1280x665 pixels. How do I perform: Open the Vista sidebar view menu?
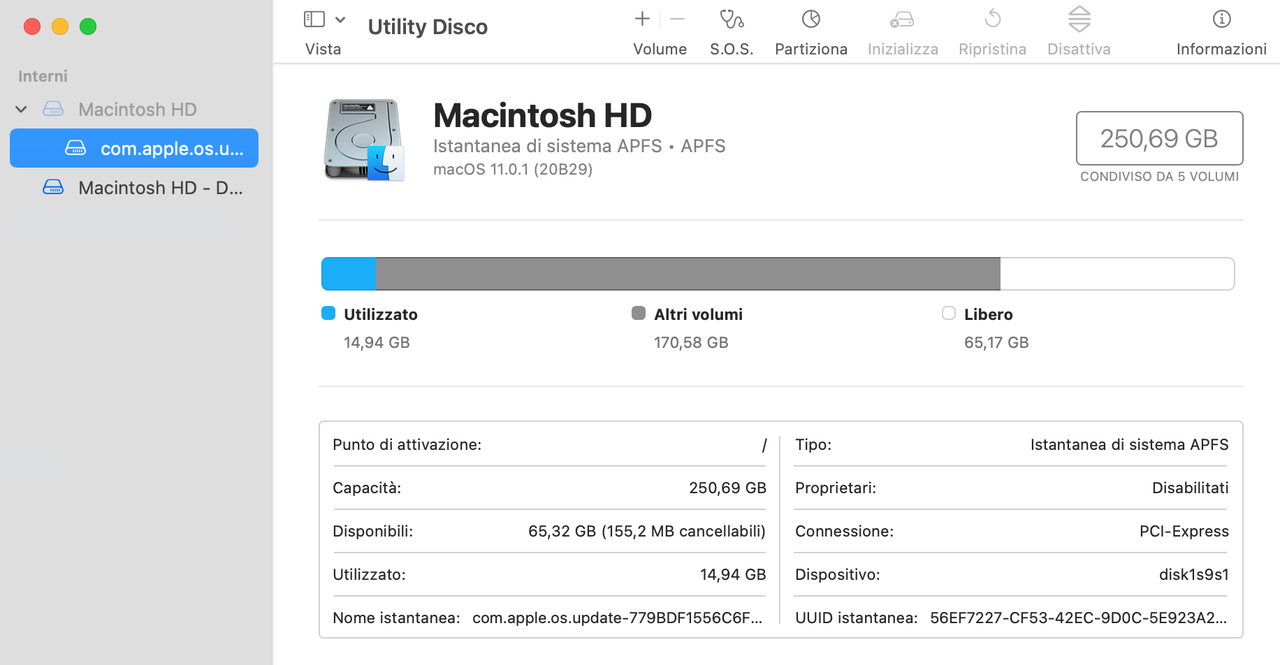pyautogui.click(x=340, y=19)
